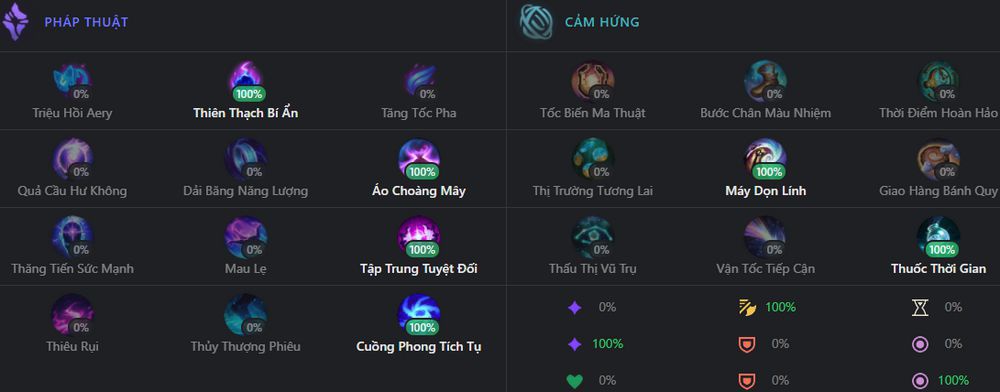The image size is (1000, 392).
Task: Click the Thiên Thạch Bí Ẩn rune icon
Action: (246, 81)
